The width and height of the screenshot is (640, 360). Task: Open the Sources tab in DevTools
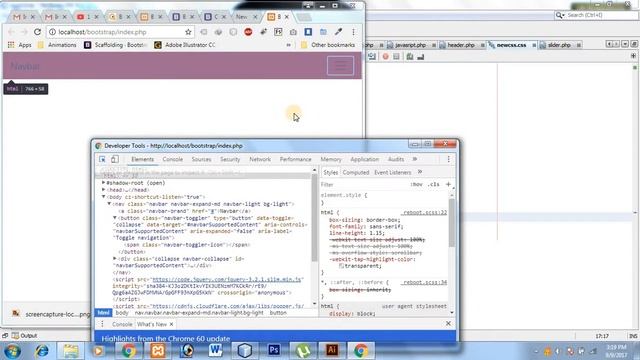(x=202, y=159)
